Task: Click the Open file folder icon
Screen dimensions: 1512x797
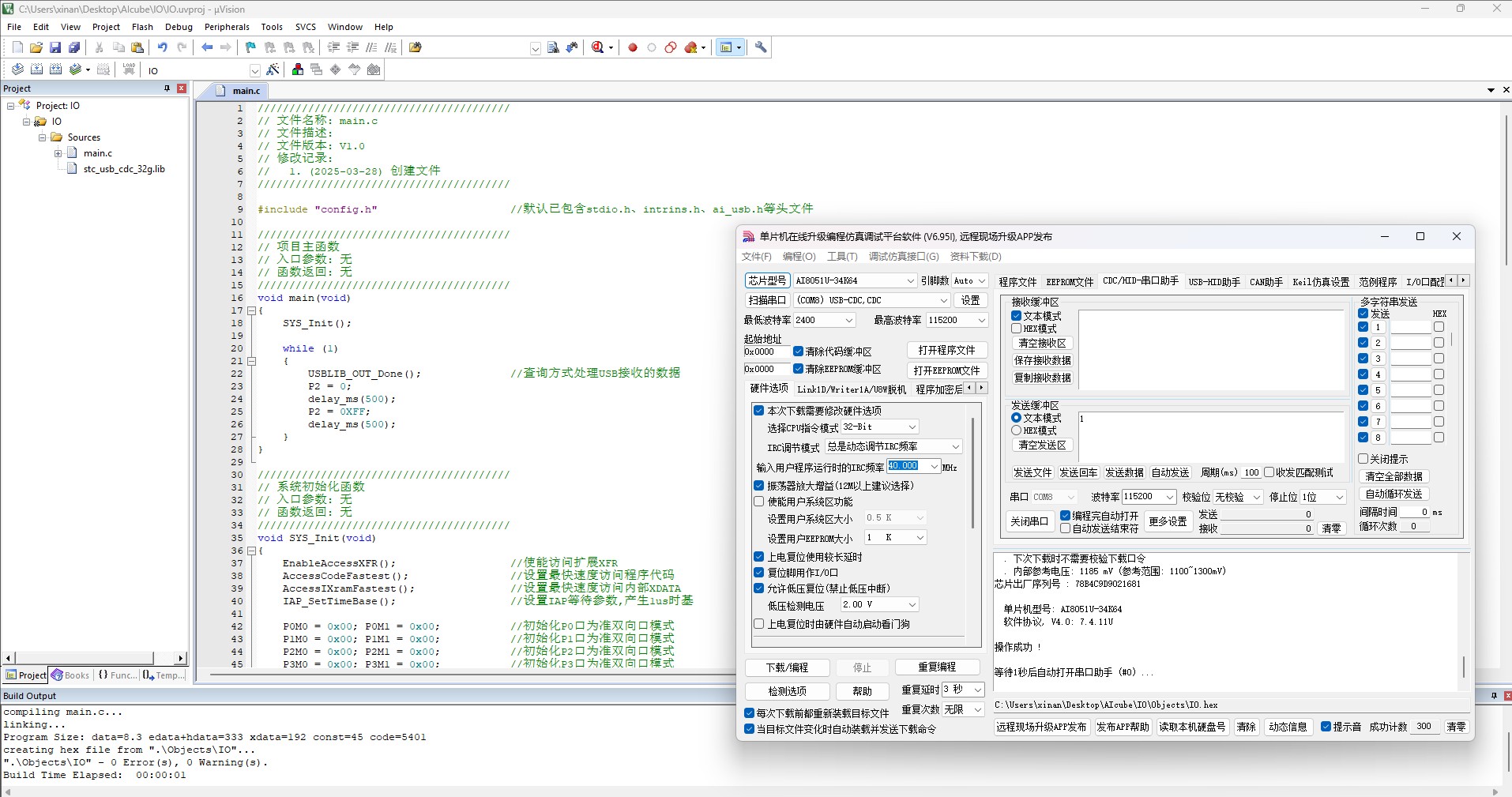Action: [36, 47]
